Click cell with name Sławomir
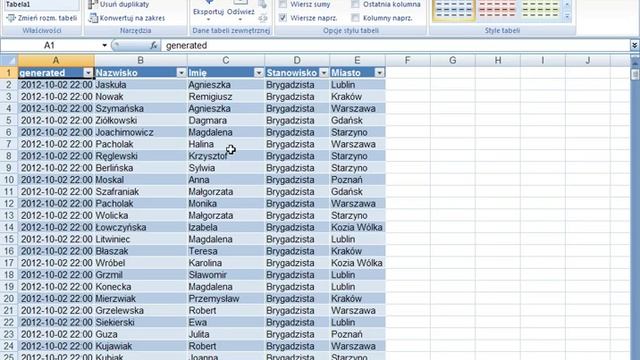 pos(226,275)
